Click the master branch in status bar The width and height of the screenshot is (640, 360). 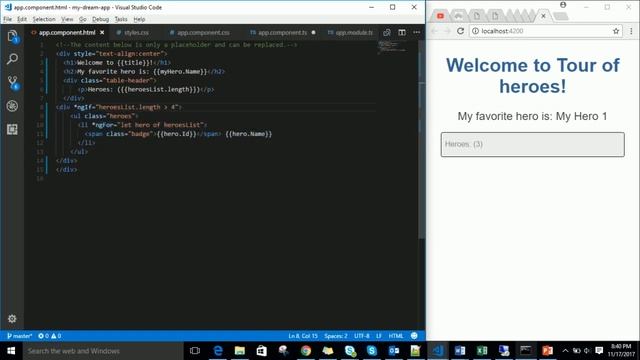click(x=19, y=336)
